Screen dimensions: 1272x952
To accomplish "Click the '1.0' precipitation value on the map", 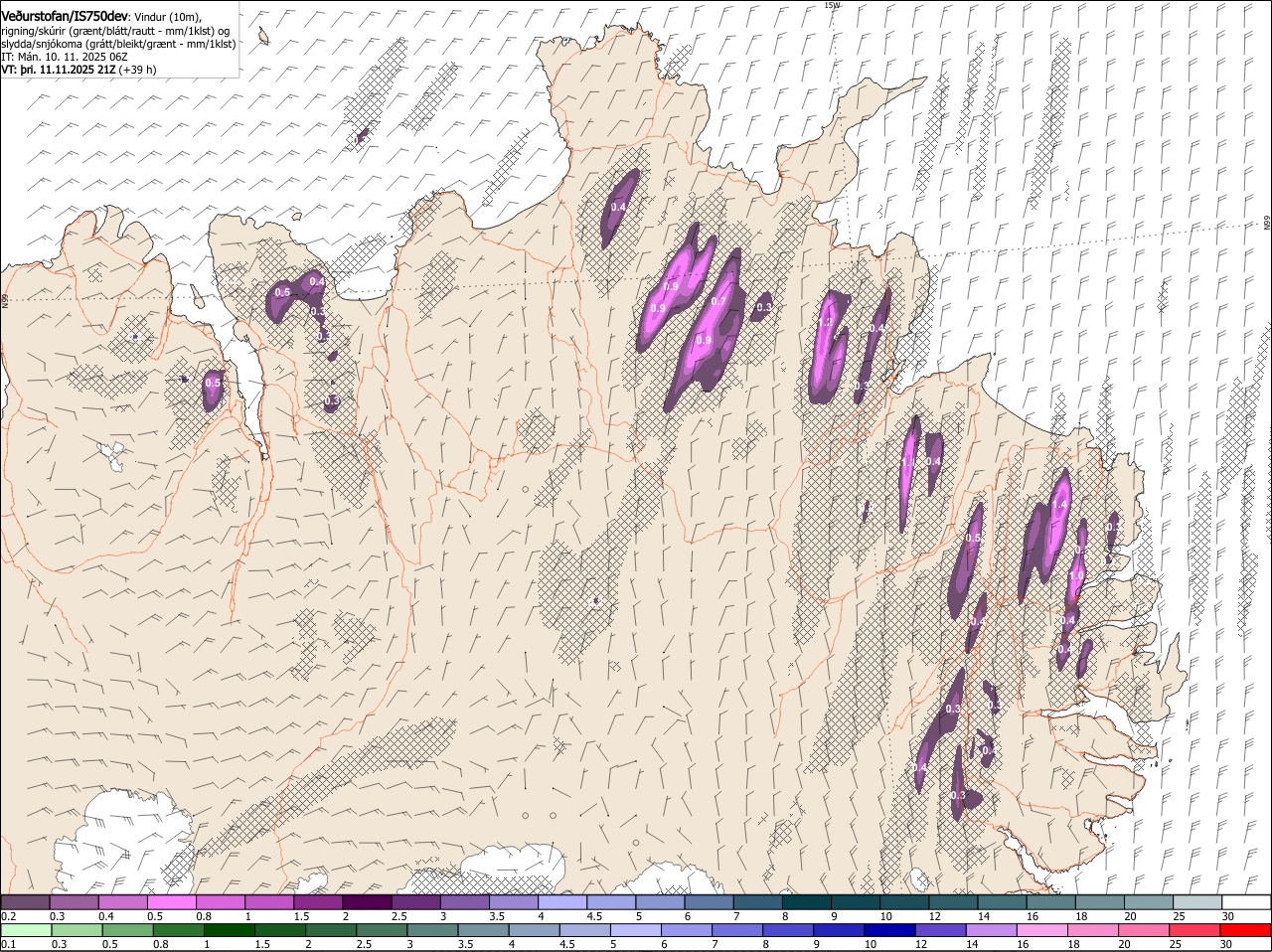I will (1076, 575).
